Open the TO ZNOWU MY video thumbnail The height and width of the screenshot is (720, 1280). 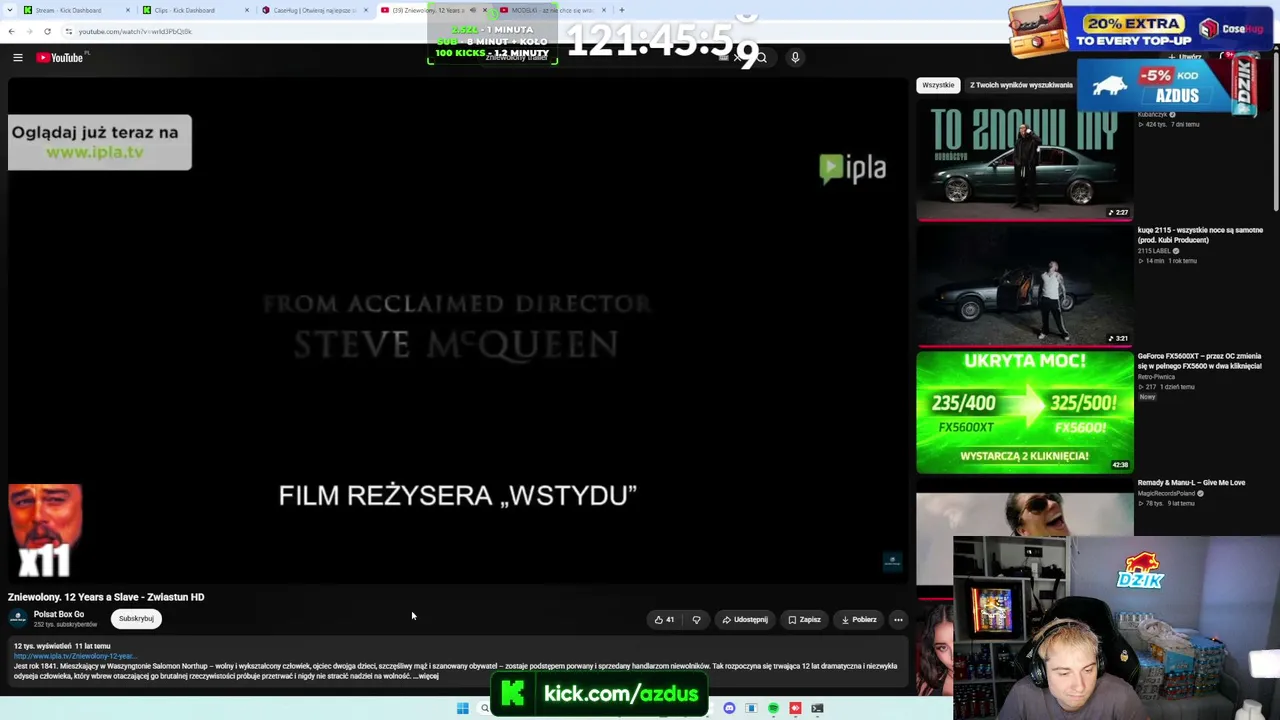click(1025, 160)
